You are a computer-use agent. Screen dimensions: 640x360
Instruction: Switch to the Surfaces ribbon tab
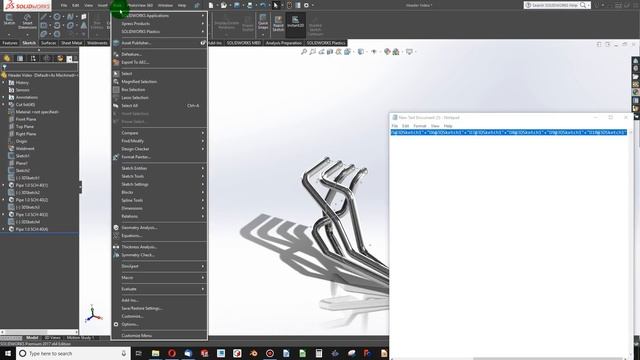[49, 43]
